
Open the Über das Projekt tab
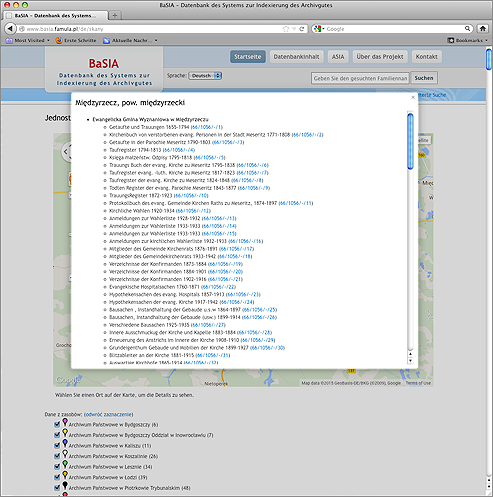[x=380, y=57]
